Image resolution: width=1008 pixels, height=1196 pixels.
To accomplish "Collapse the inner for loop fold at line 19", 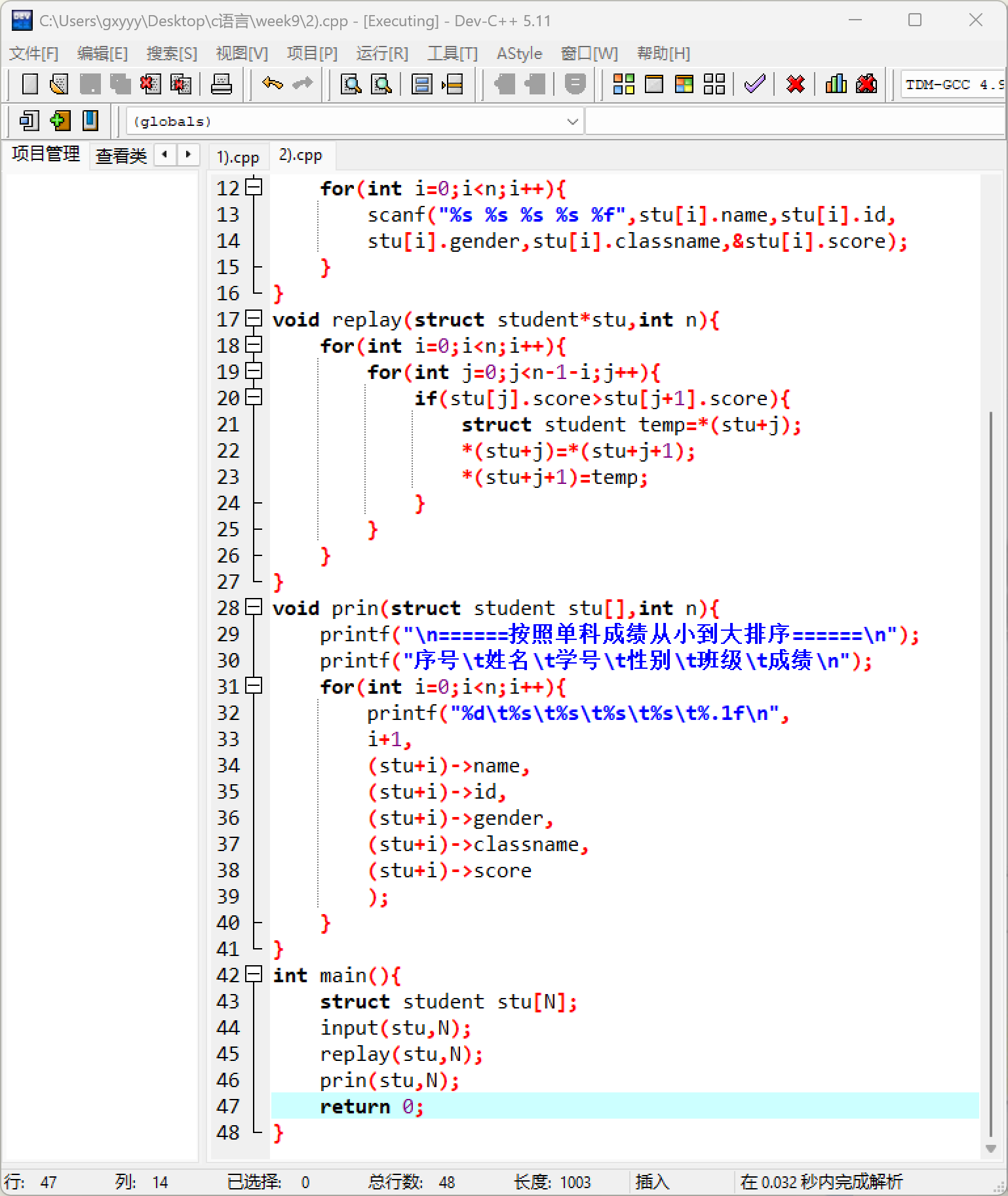I will 254,372.
